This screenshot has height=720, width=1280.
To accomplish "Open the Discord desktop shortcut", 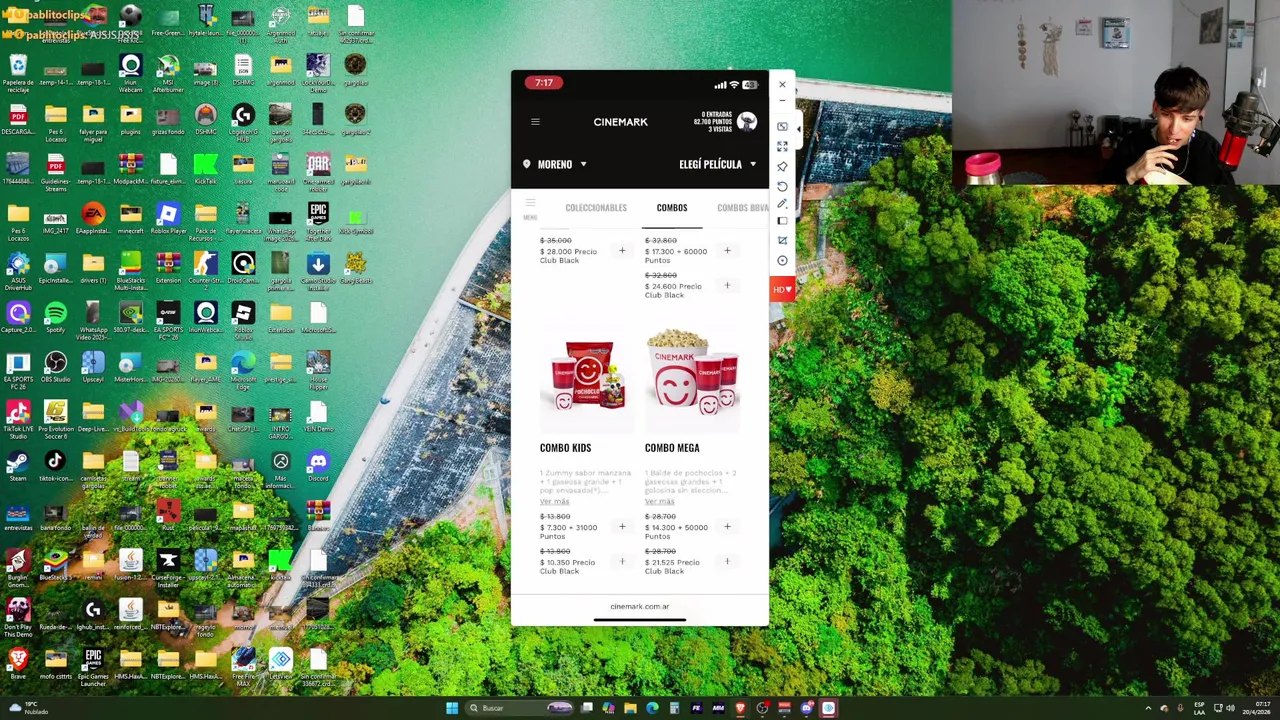I will pyautogui.click(x=318, y=465).
